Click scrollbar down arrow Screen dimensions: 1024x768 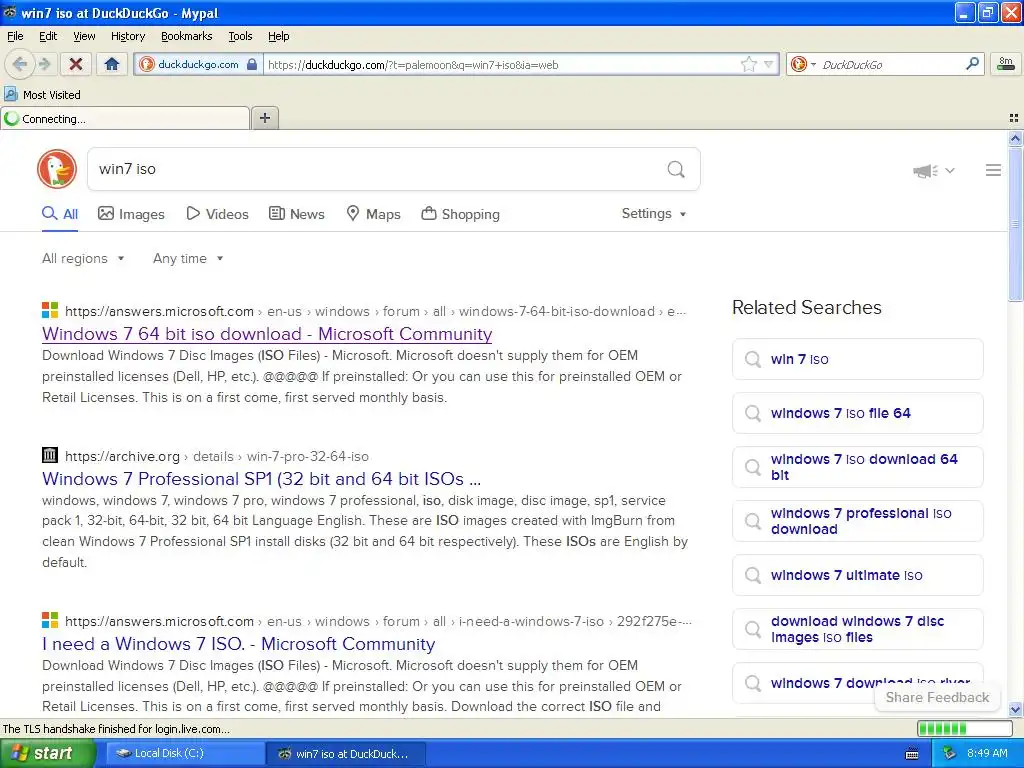pyautogui.click(x=1015, y=709)
